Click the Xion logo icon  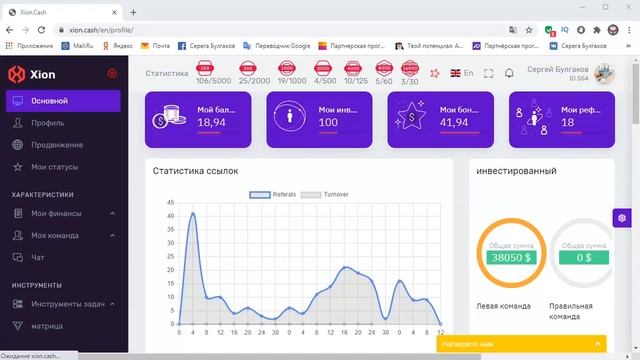[17, 74]
